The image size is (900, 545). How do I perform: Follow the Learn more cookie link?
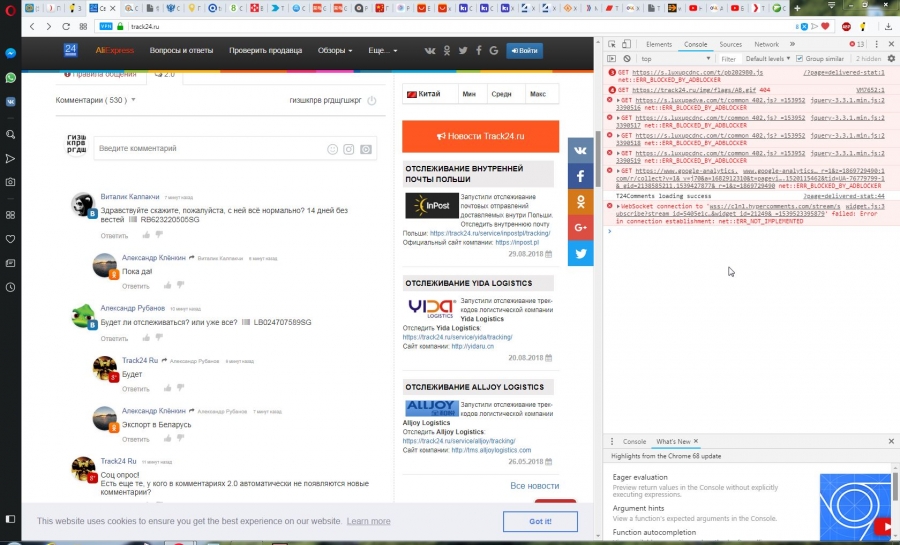tap(368, 521)
